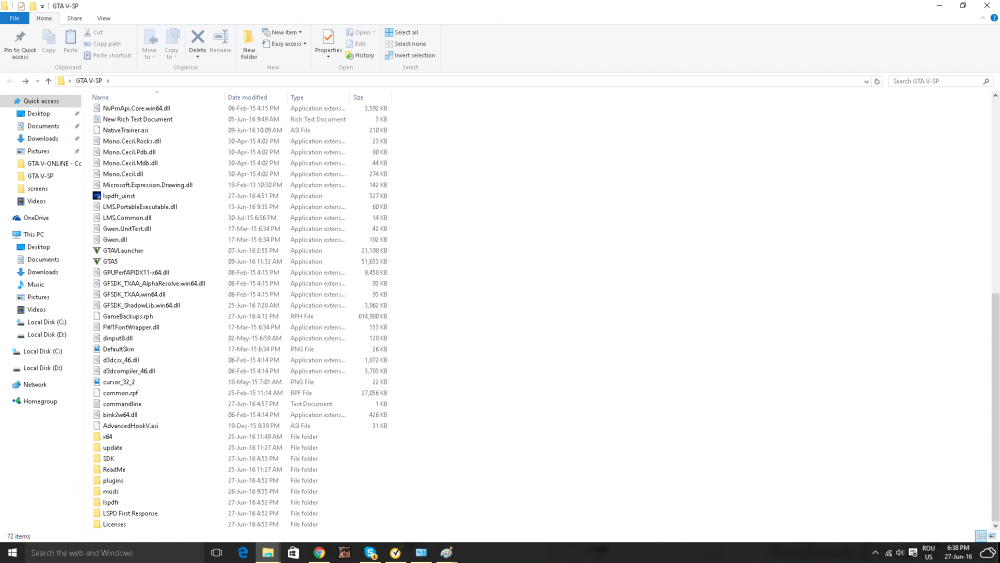The width and height of the screenshot is (1000, 563).
Task: Click the Open button in ribbon
Action: [x=360, y=32]
